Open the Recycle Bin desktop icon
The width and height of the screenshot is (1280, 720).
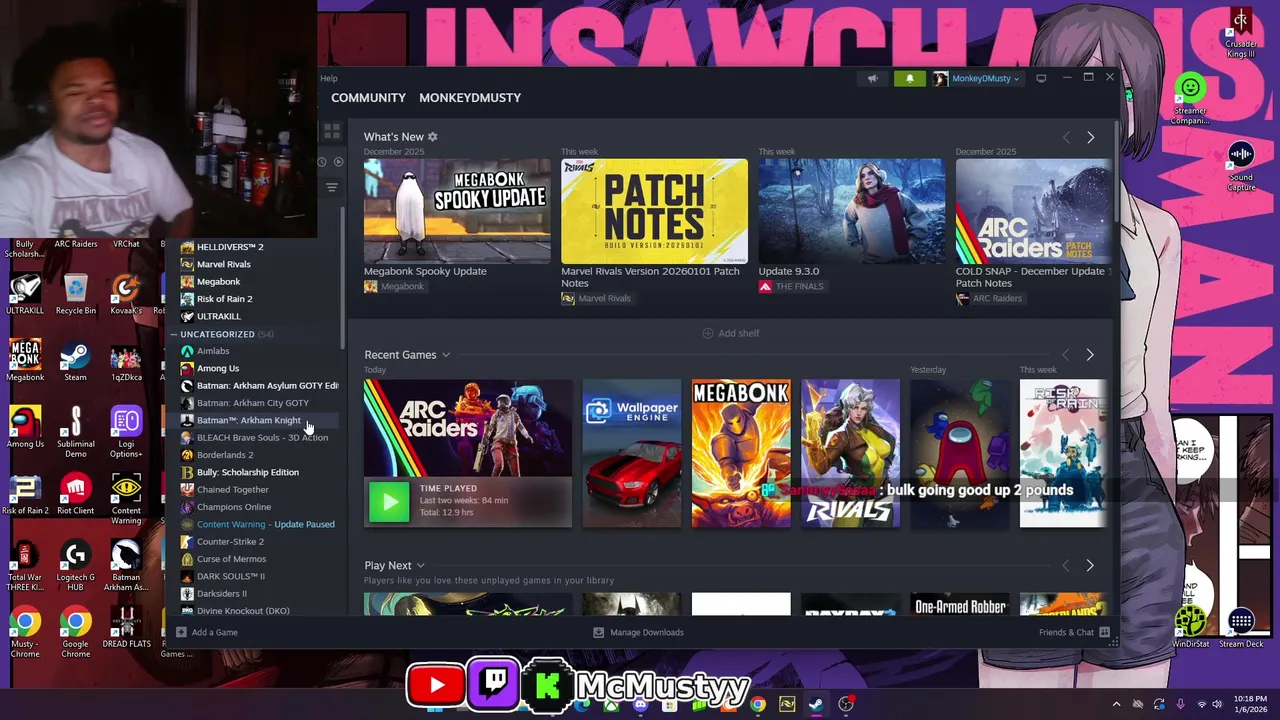click(x=75, y=293)
